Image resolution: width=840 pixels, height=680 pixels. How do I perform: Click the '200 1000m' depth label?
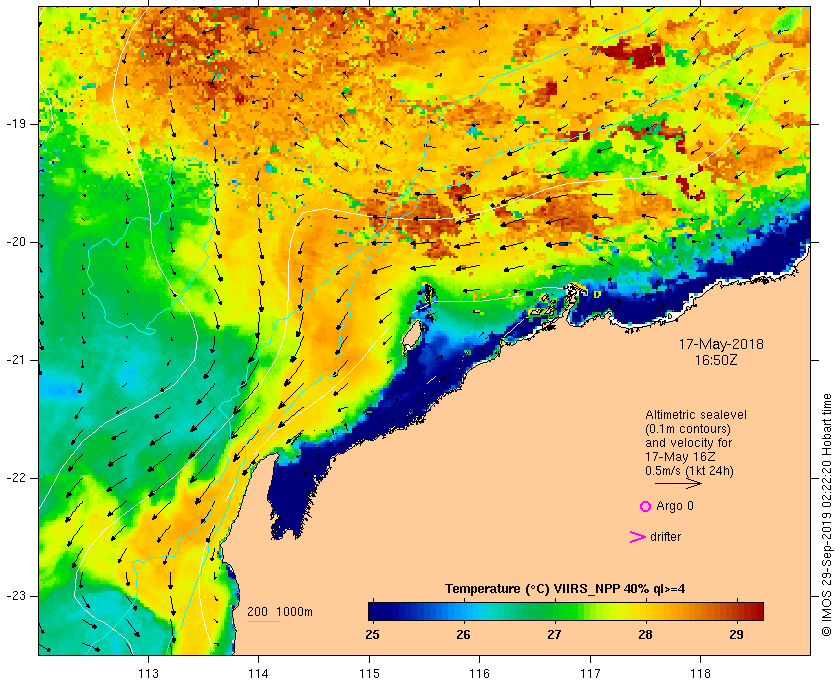coord(280,612)
